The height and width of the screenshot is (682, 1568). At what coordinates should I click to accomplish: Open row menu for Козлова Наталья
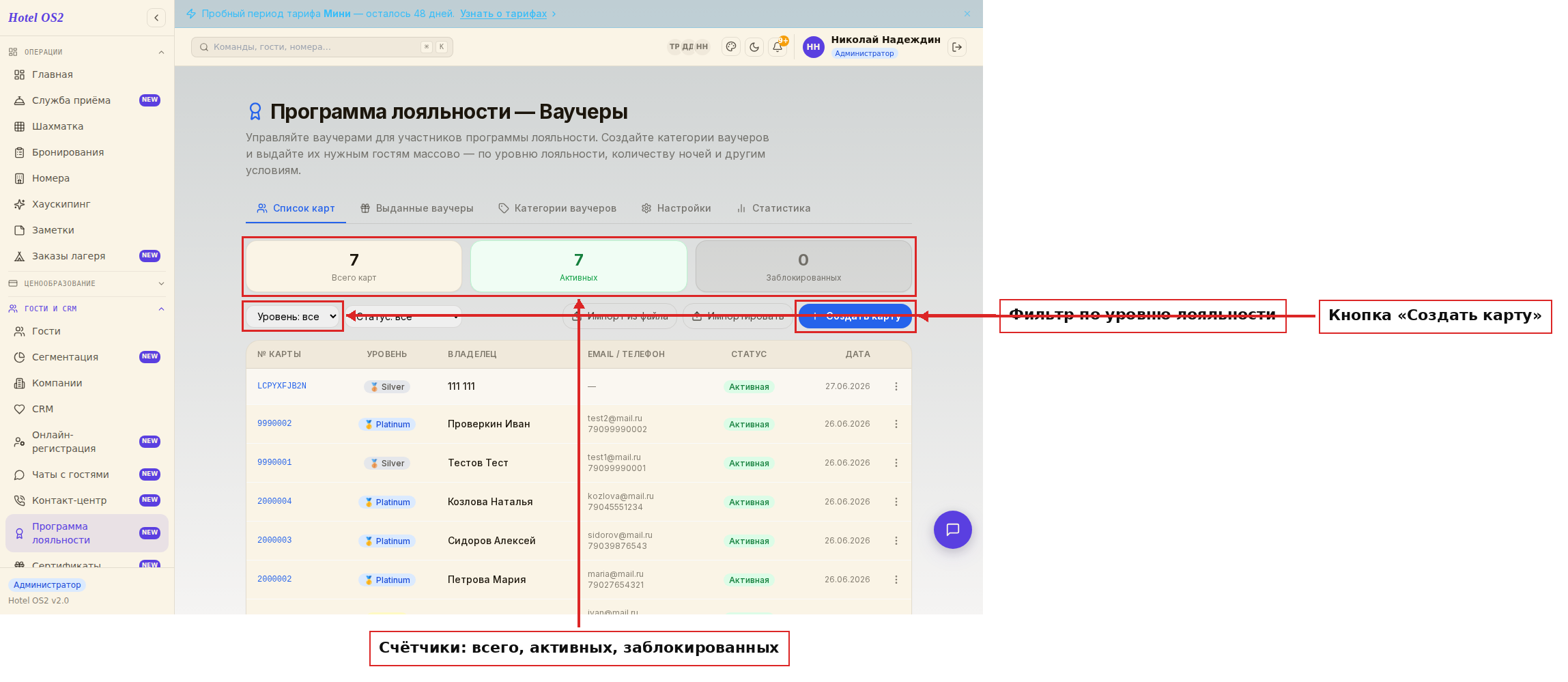click(x=896, y=502)
